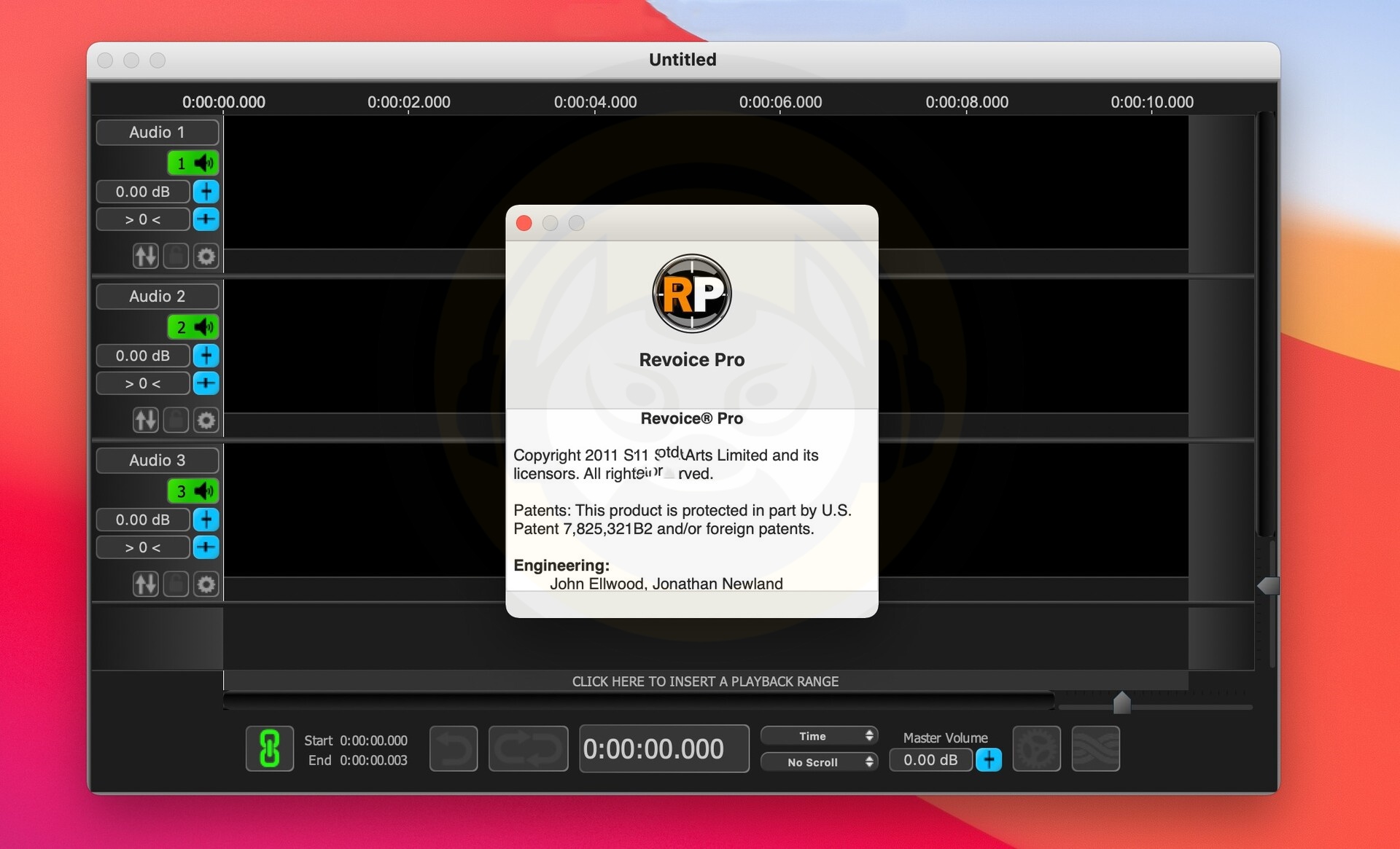This screenshot has height=849, width=1400.
Task: Toggle the Audio 1 track lock icon
Action: point(176,257)
